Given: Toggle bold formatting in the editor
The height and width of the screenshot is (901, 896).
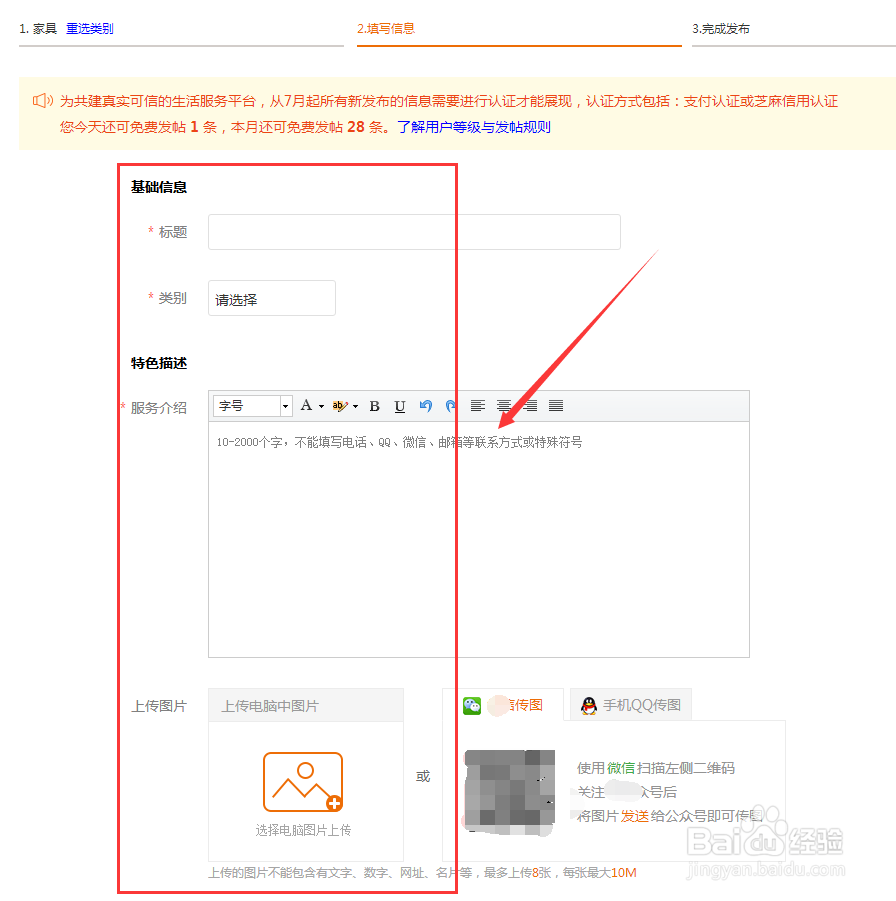Looking at the screenshot, I should point(374,406).
